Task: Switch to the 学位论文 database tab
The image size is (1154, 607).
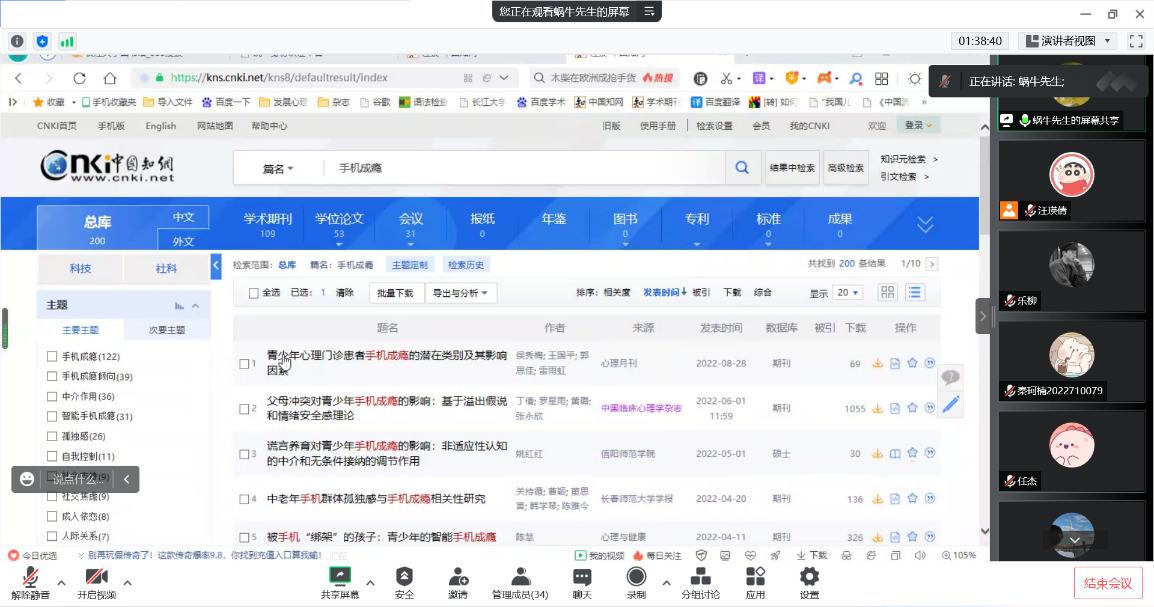Action: coord(339,220)
